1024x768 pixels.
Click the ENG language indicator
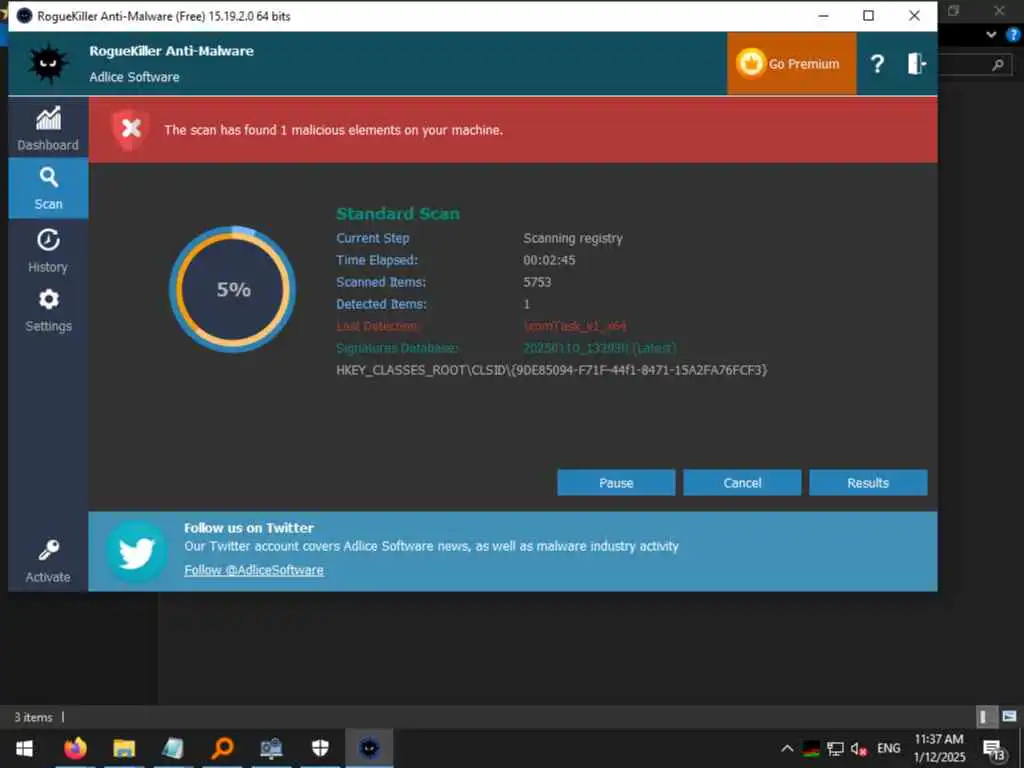(888, 748)
